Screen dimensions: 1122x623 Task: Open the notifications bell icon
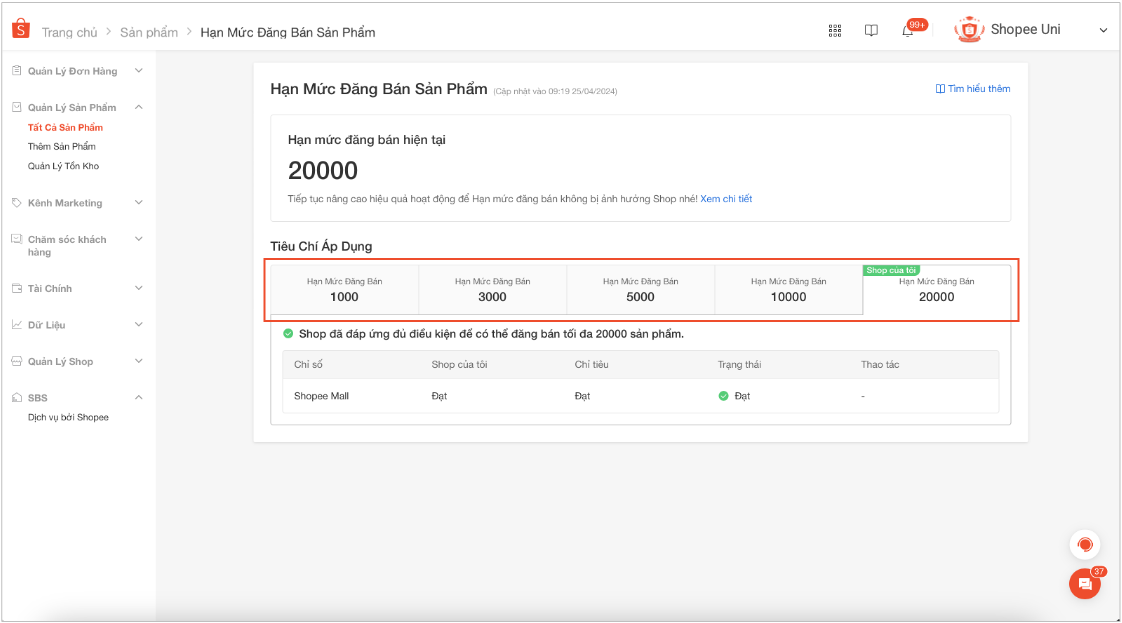908,31
